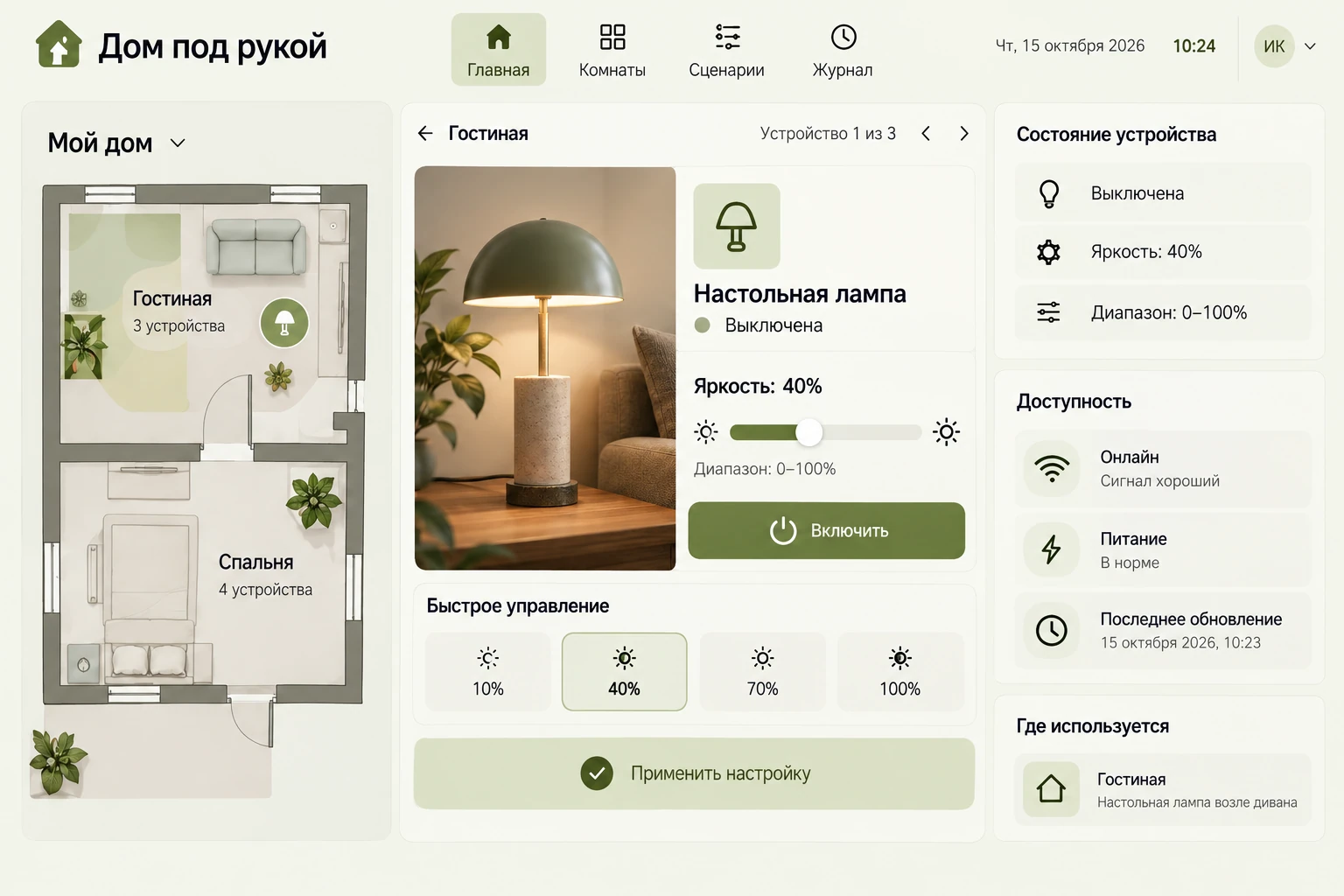
Task: Show the next device with right chevron
Action: 964,133
